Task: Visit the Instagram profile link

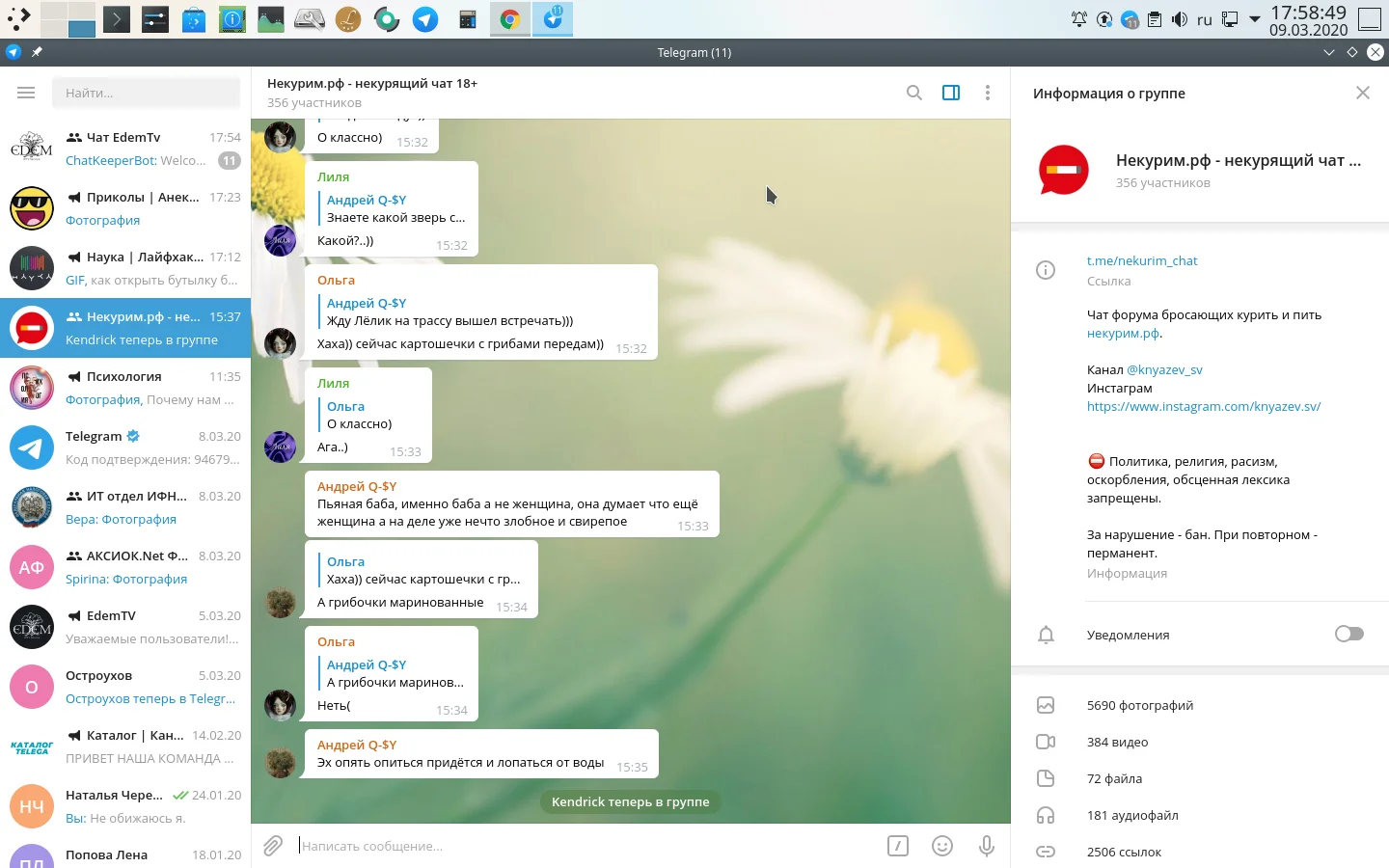Action: (x=1204, y=406)
